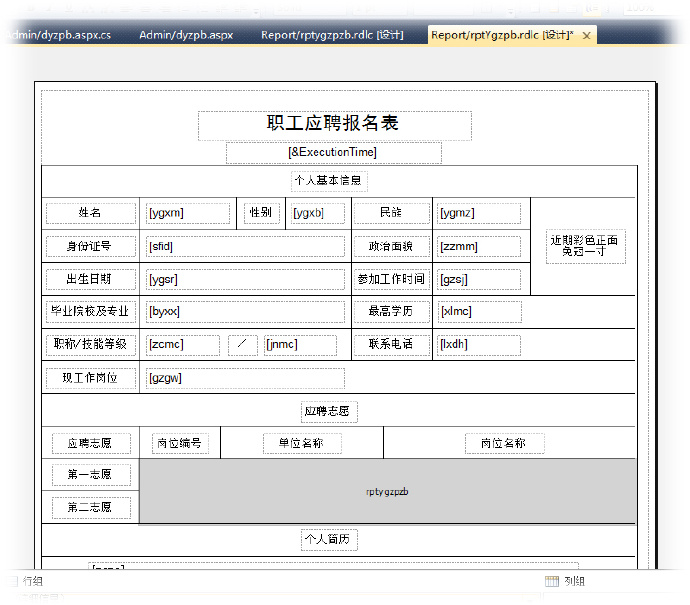Select the 单位名称 column header
Viewport: 690px width, 605px height.
[302, 444]
